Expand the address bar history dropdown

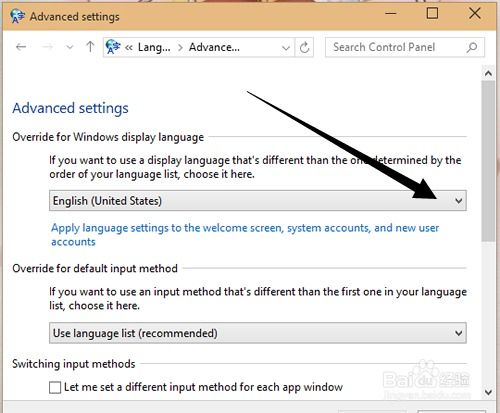tap(286, 48)
